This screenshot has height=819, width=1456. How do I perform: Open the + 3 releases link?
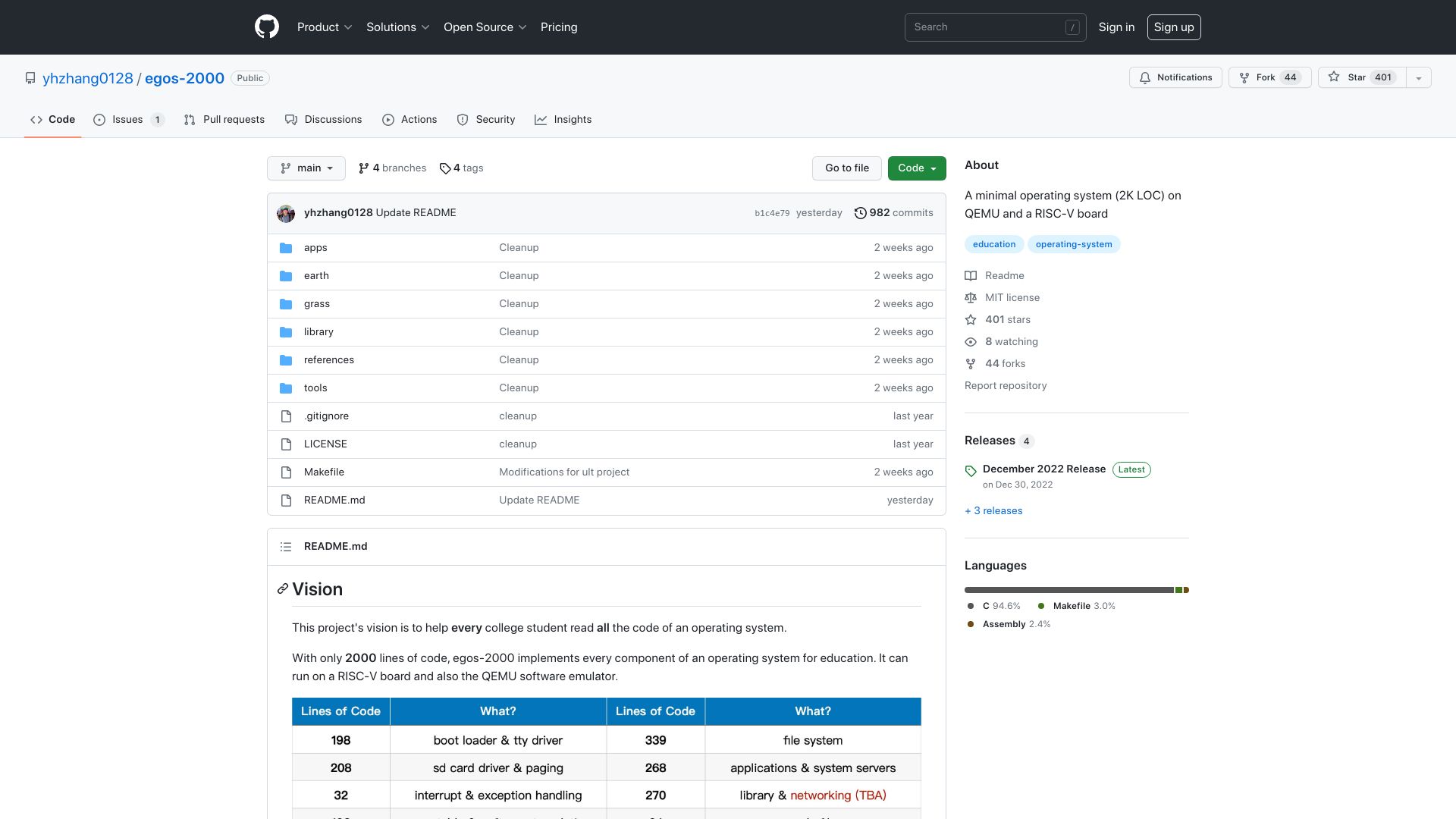coord(993,511)
